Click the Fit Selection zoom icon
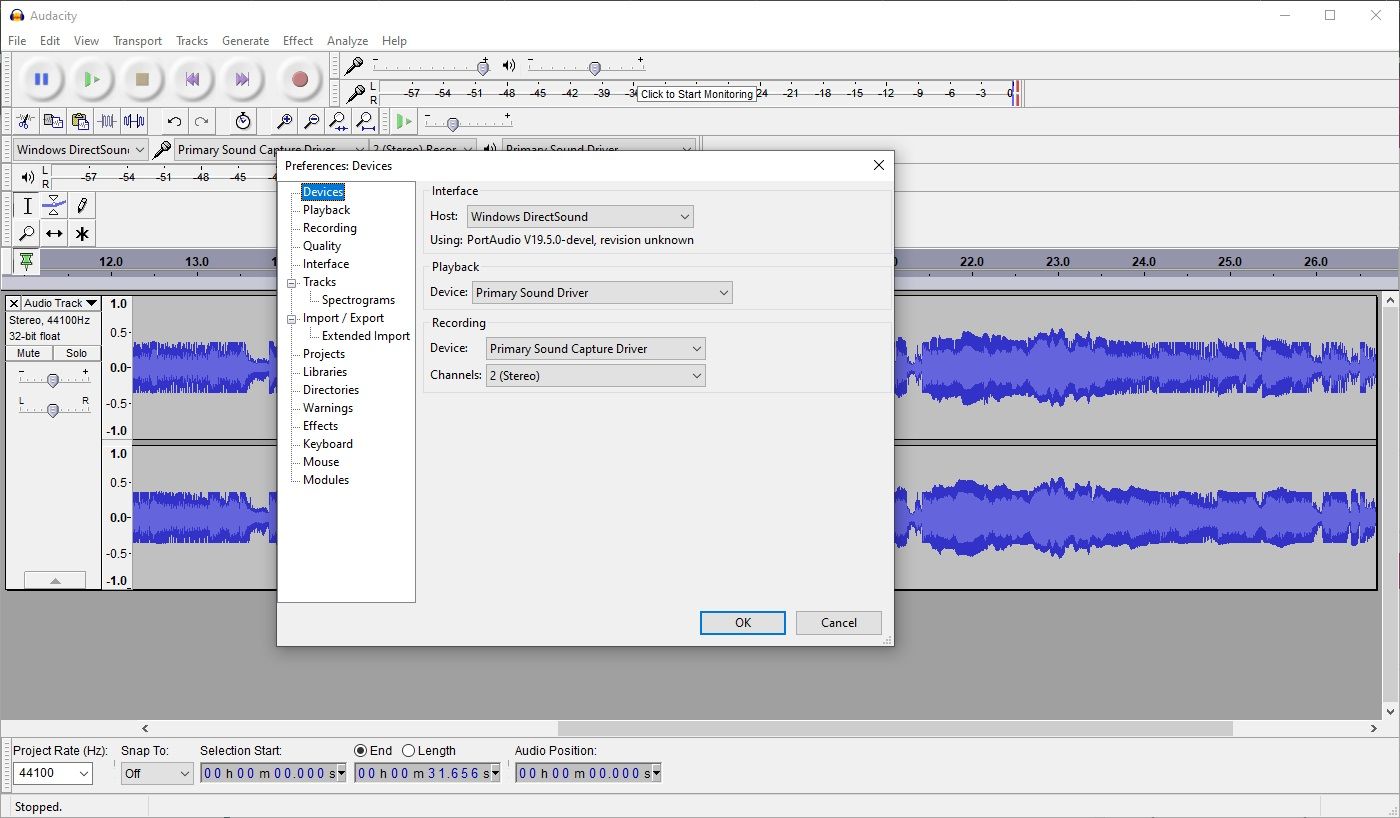1400x818 pixels. [x=339, y=121]
